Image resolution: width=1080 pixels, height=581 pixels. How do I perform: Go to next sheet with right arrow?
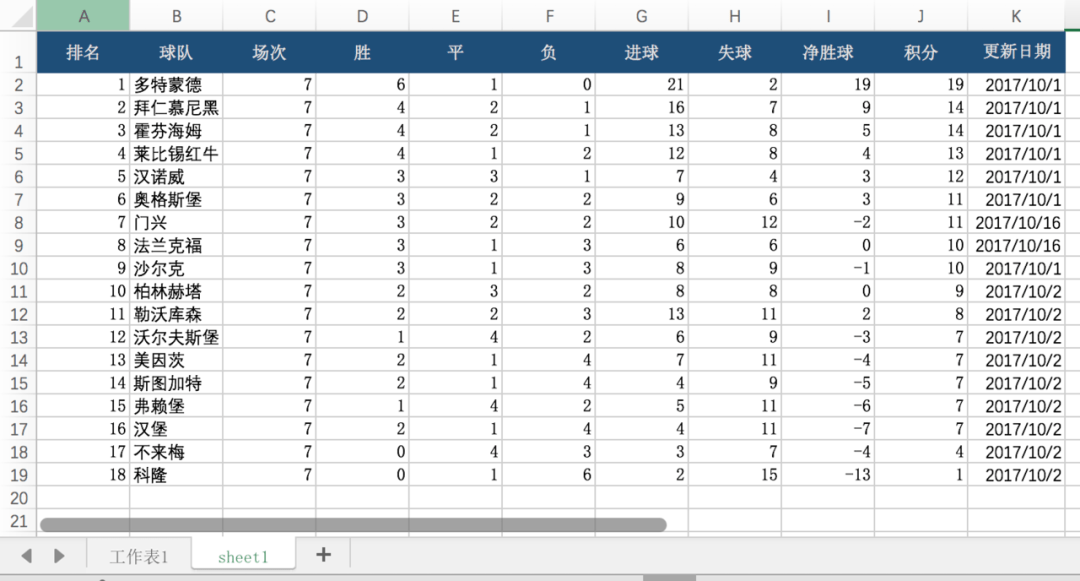59,556
